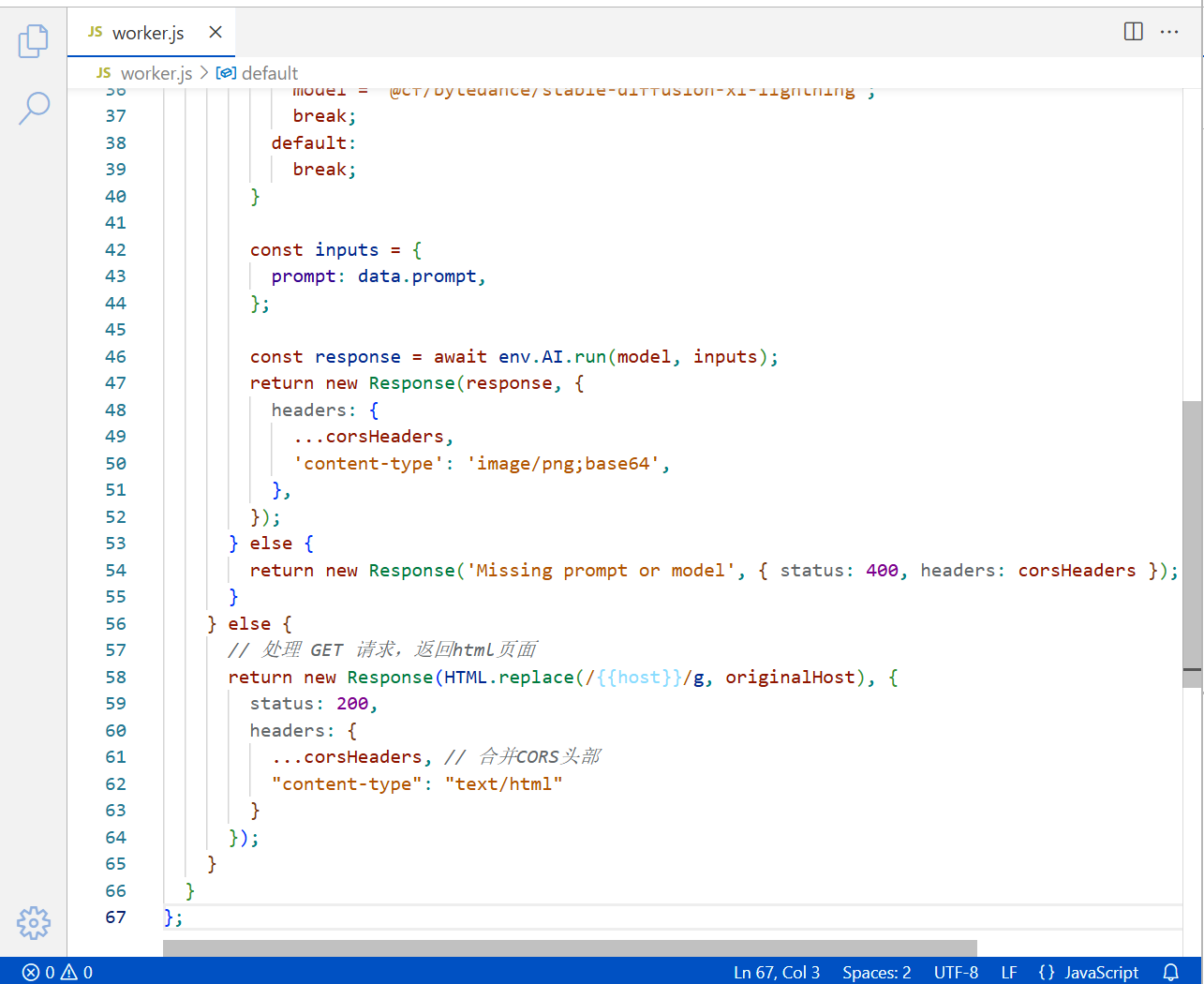The height and width of the screenshot is (984, 1204).
Task: Click 'Missing prompt or model' string
Action: coord(601,571)
